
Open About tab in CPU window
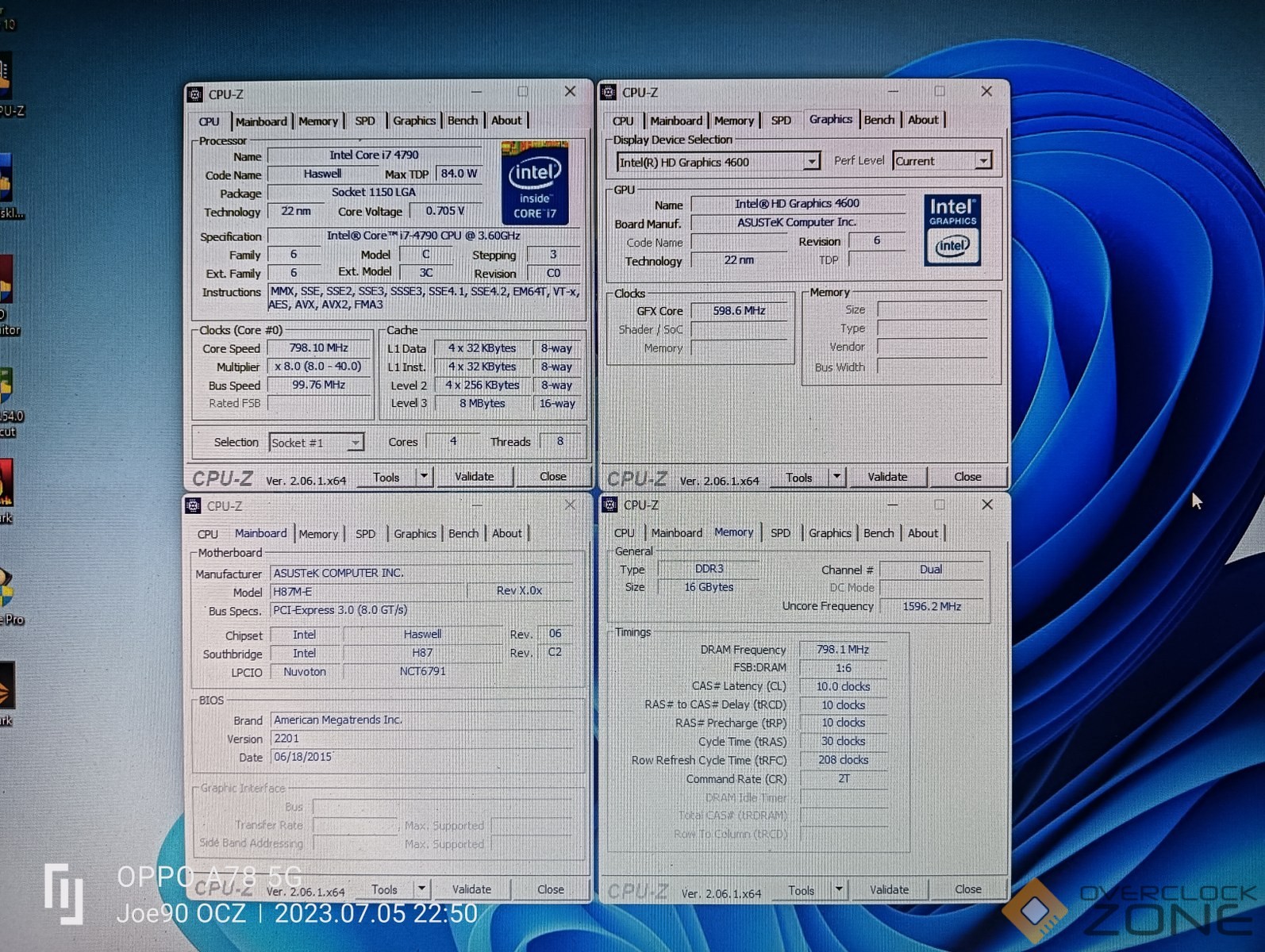coord(506,121)
